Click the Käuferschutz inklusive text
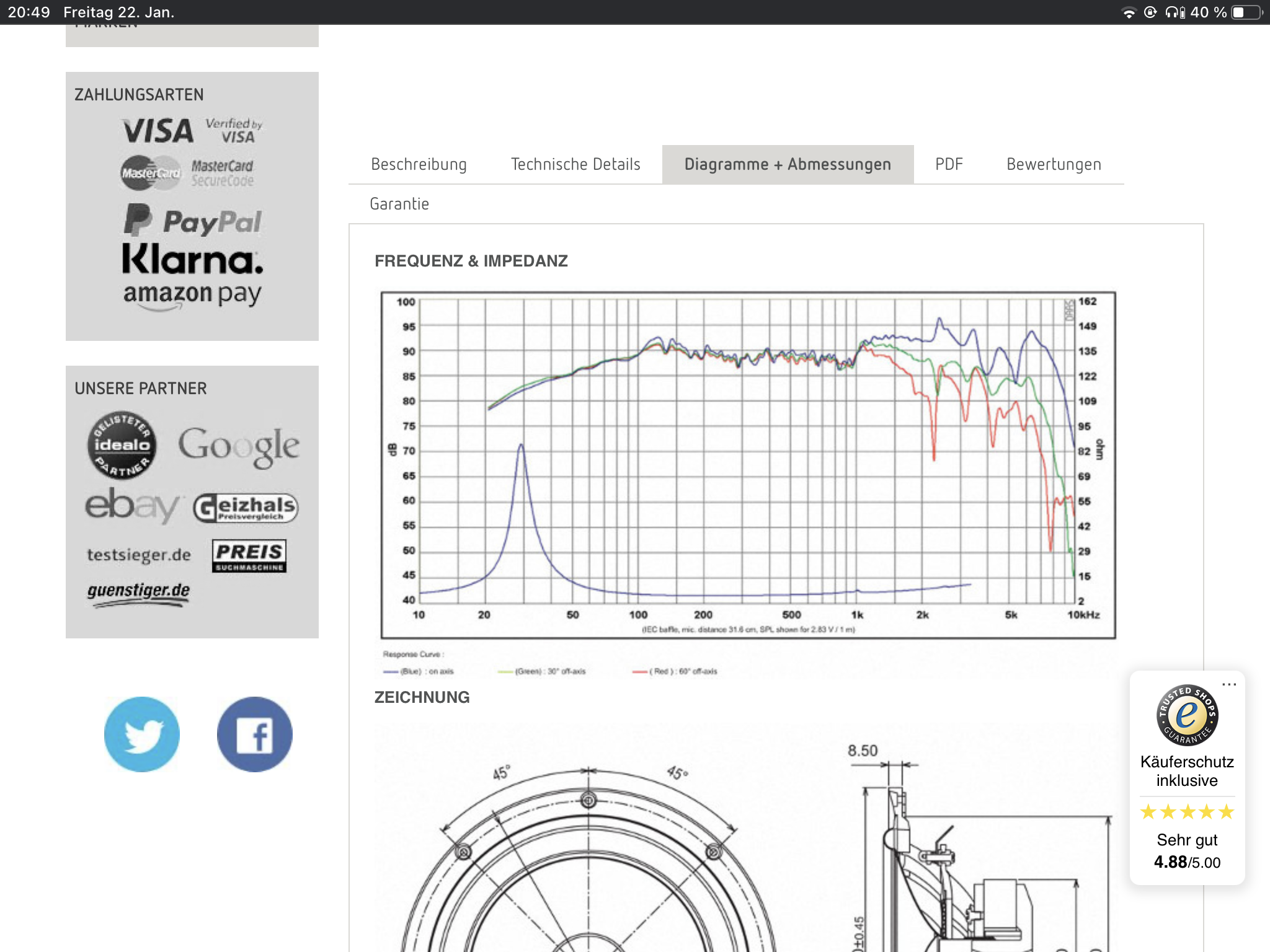The width and height of the screenshot is (1270, 952). pos(1187,771)
